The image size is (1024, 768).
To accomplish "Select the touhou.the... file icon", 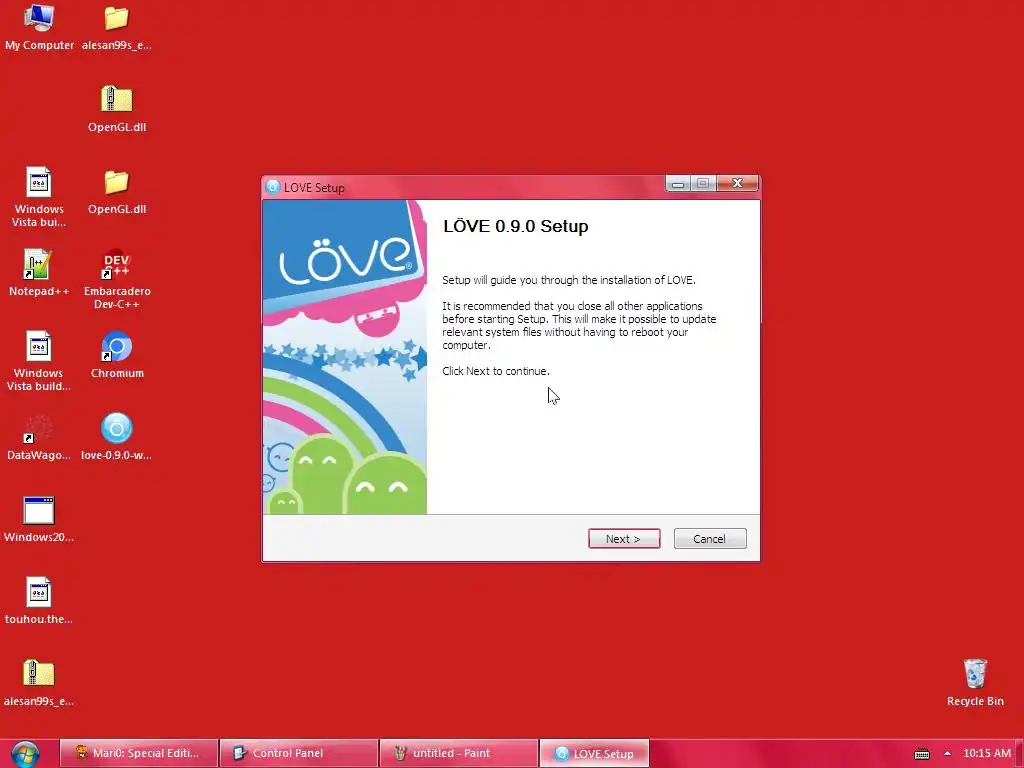I will click(39, 601).
